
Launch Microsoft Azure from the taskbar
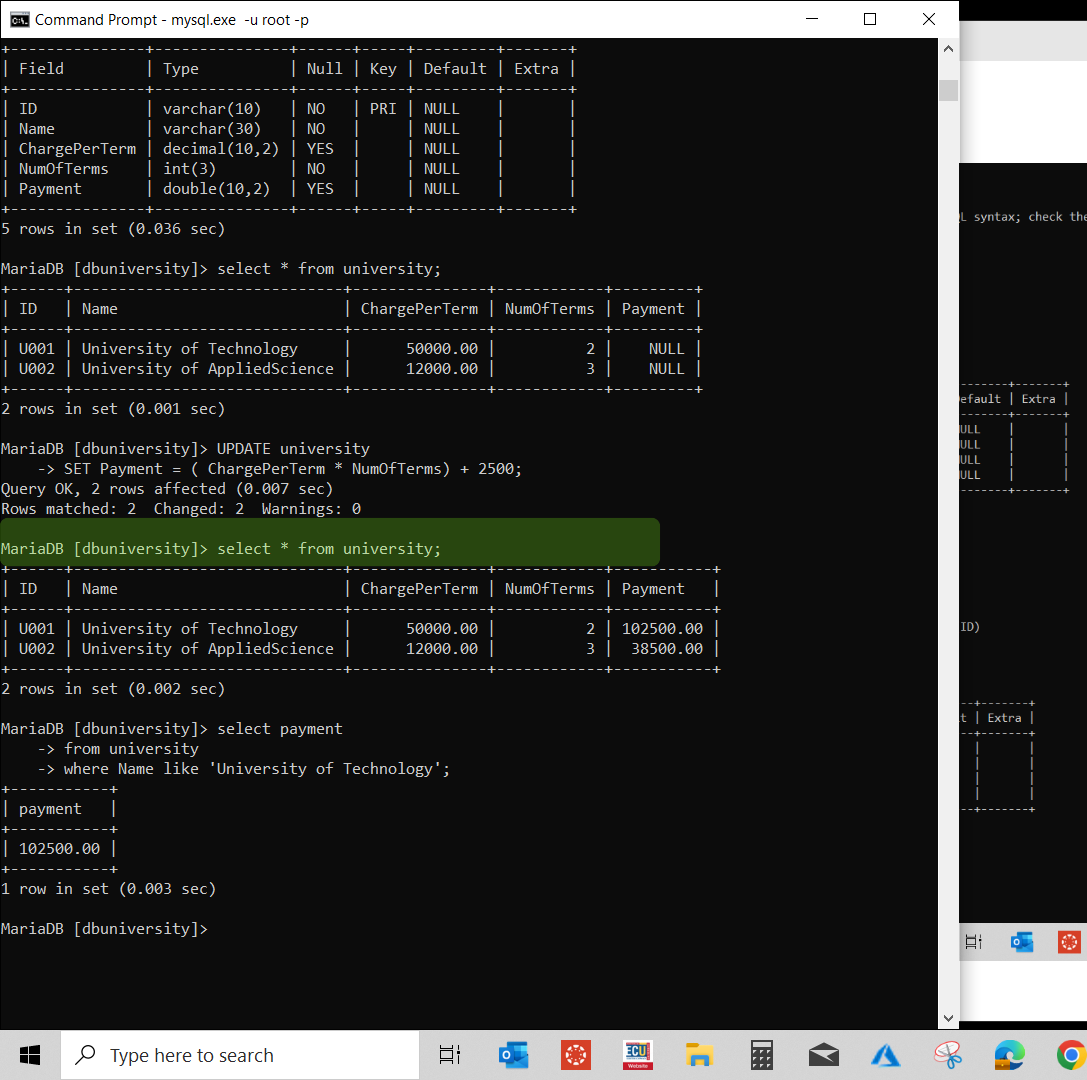[x=885, y=1054]
